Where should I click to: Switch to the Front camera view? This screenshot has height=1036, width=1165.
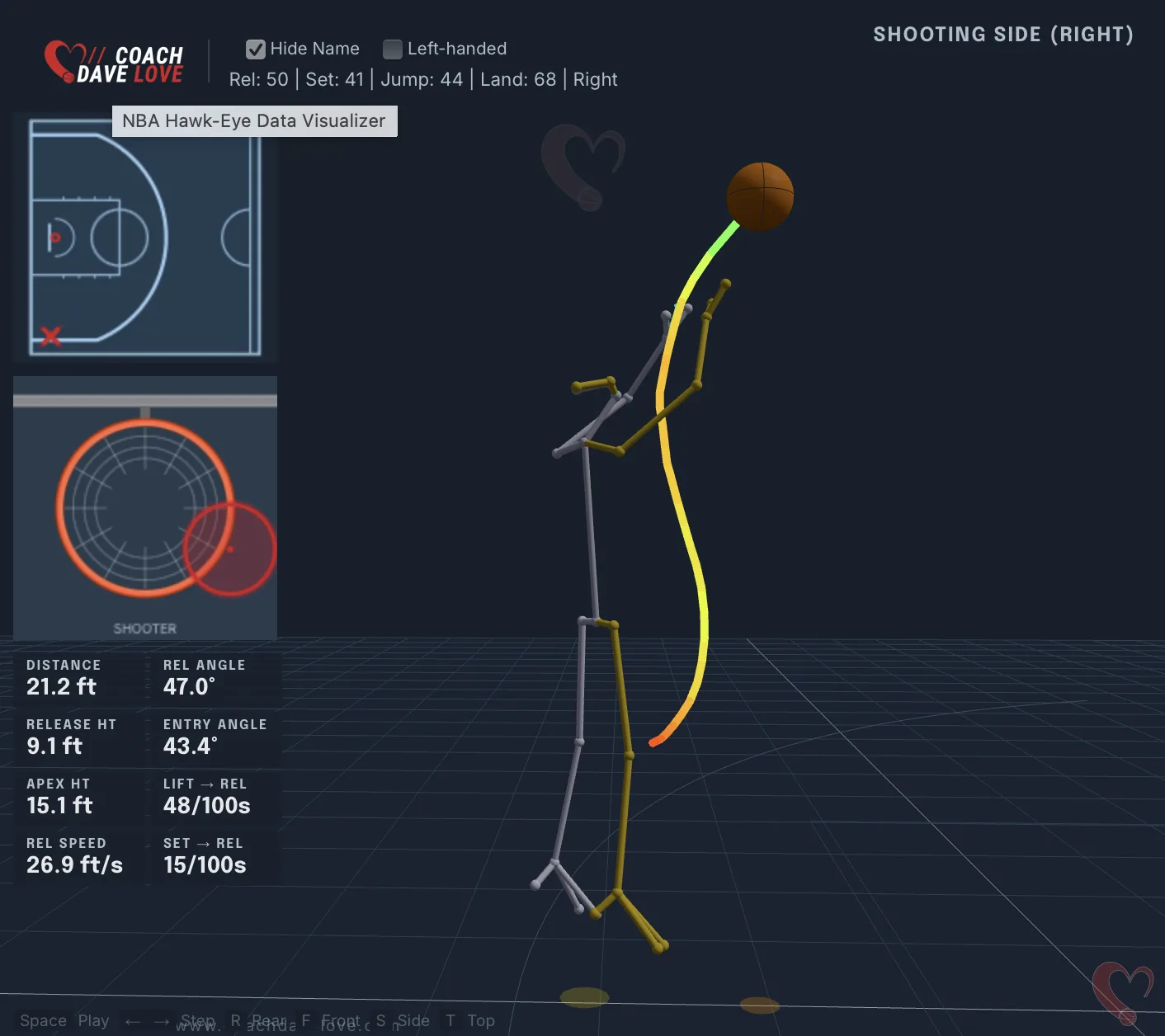tap(341, 1020)
